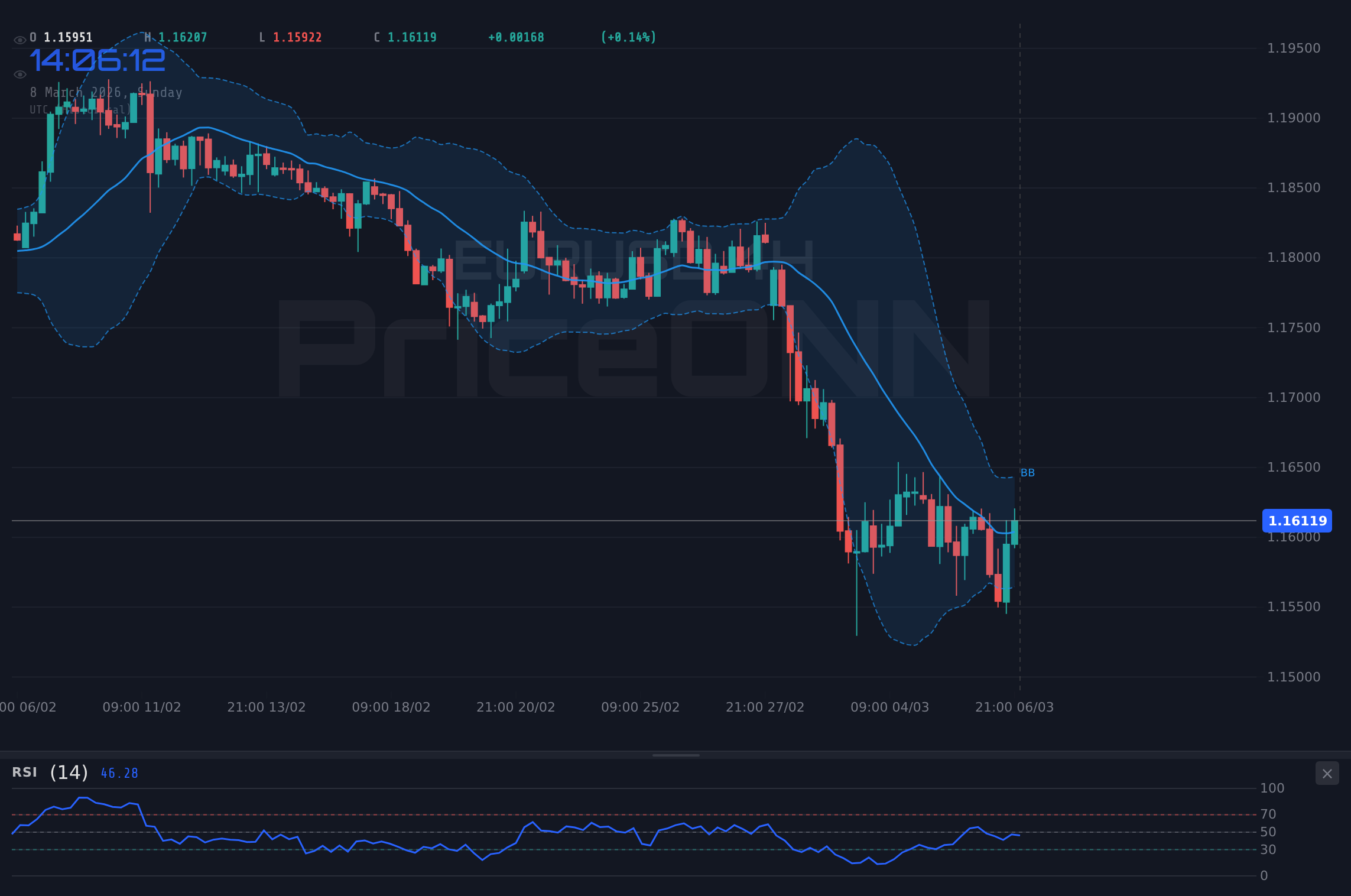Click the RSI 70 scale label
1351x896 pixels.
(x=1268, y=814)
